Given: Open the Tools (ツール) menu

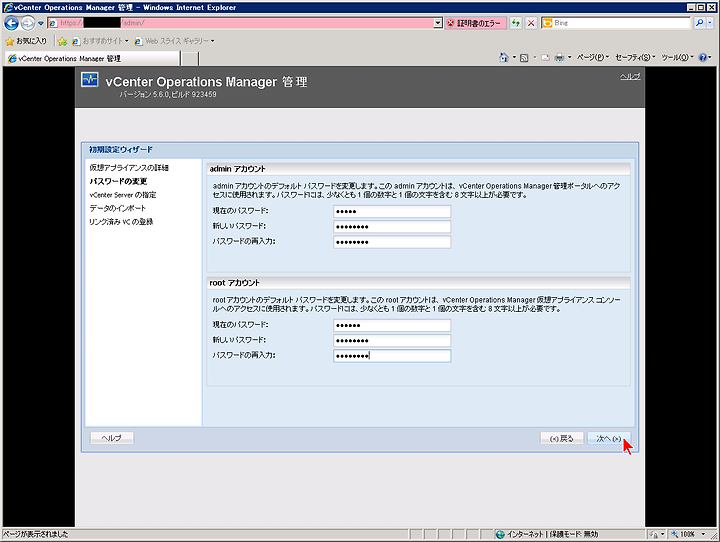Looking at the screenshot, I should coord(677,57).
